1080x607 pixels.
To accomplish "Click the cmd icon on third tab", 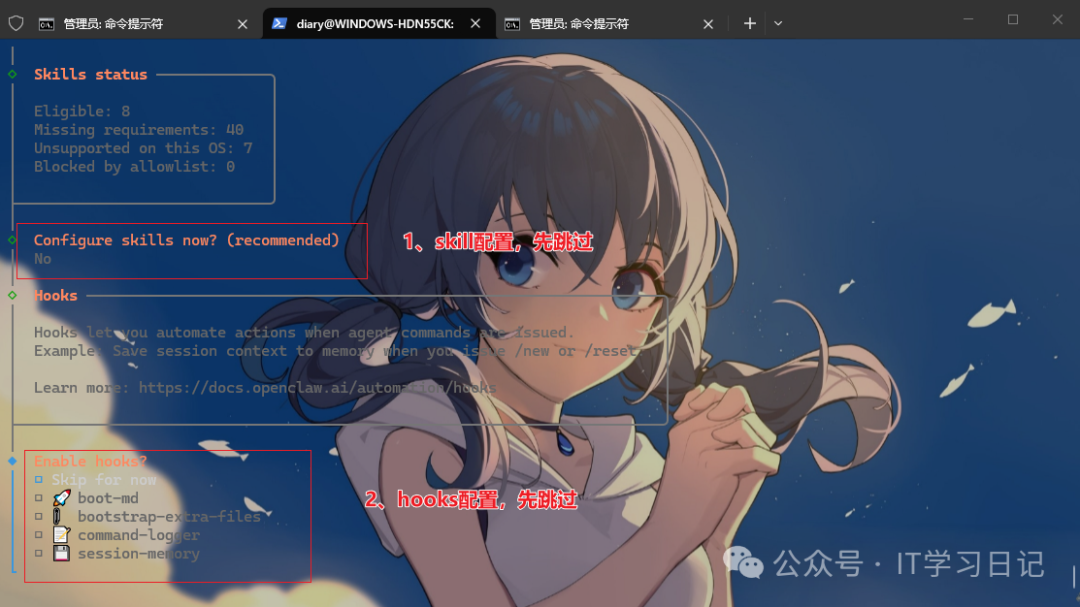I will pyautogui.click(x=512, y=24).
